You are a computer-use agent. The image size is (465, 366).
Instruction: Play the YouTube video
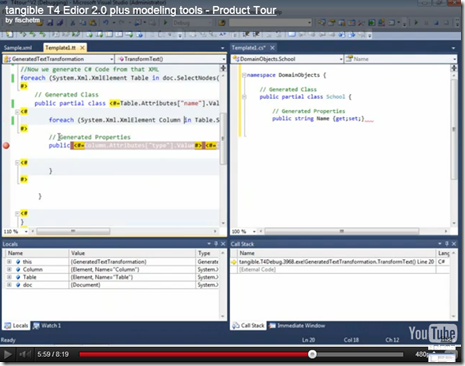click(x=7, y=354)
